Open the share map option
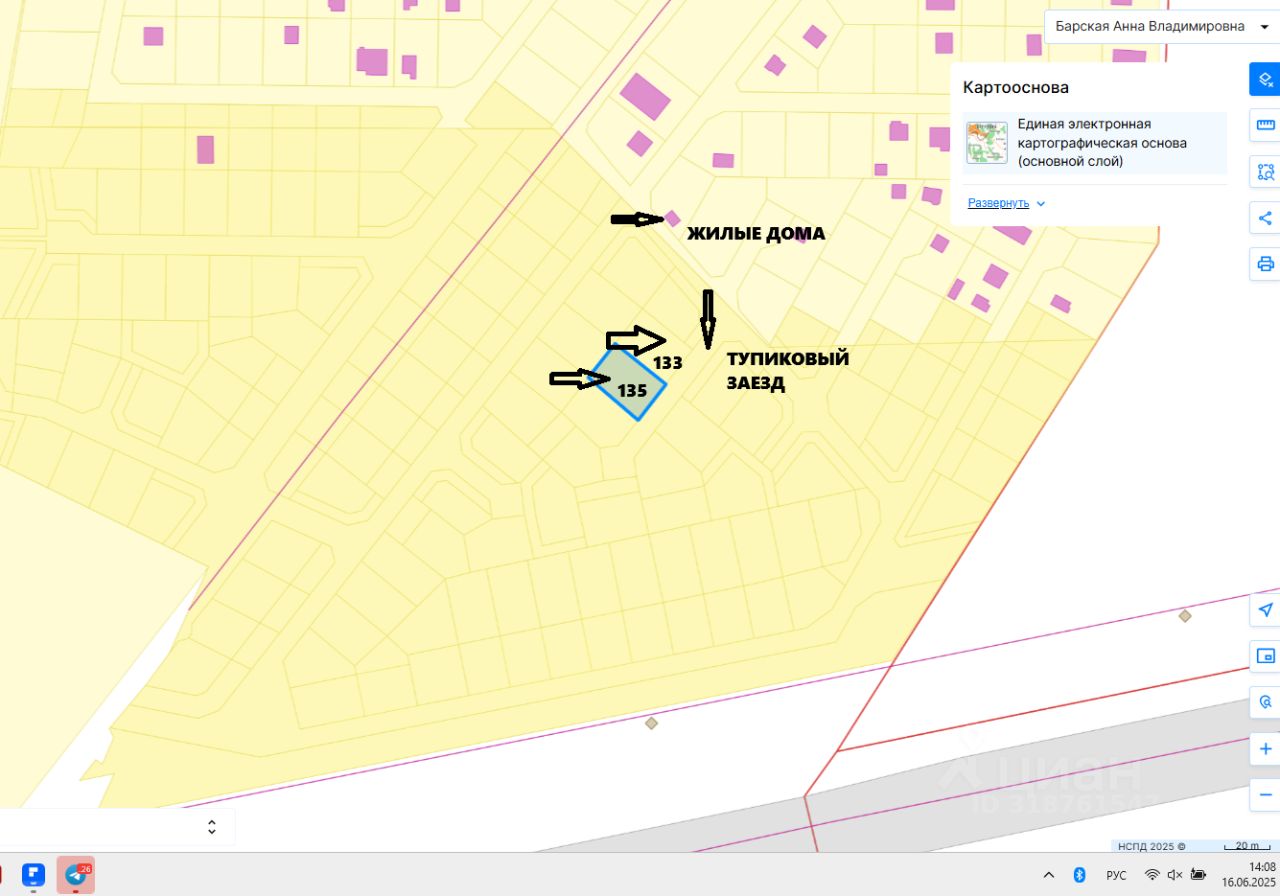The width and height of the screenshot is (1280, 896). pyautogui.click(x=1265, y=218)
